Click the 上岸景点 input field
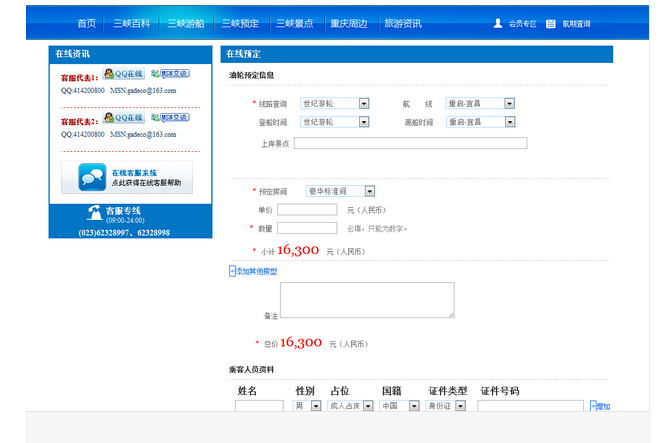 tap(410, 143)
